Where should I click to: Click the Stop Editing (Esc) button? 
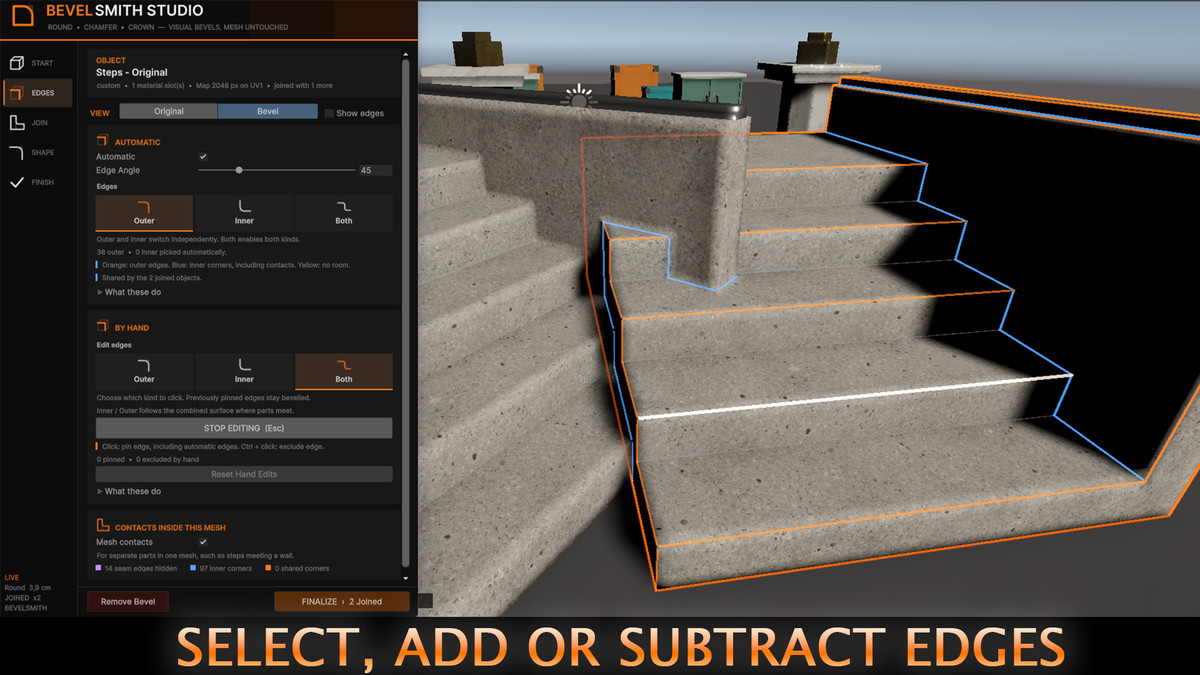244,428
